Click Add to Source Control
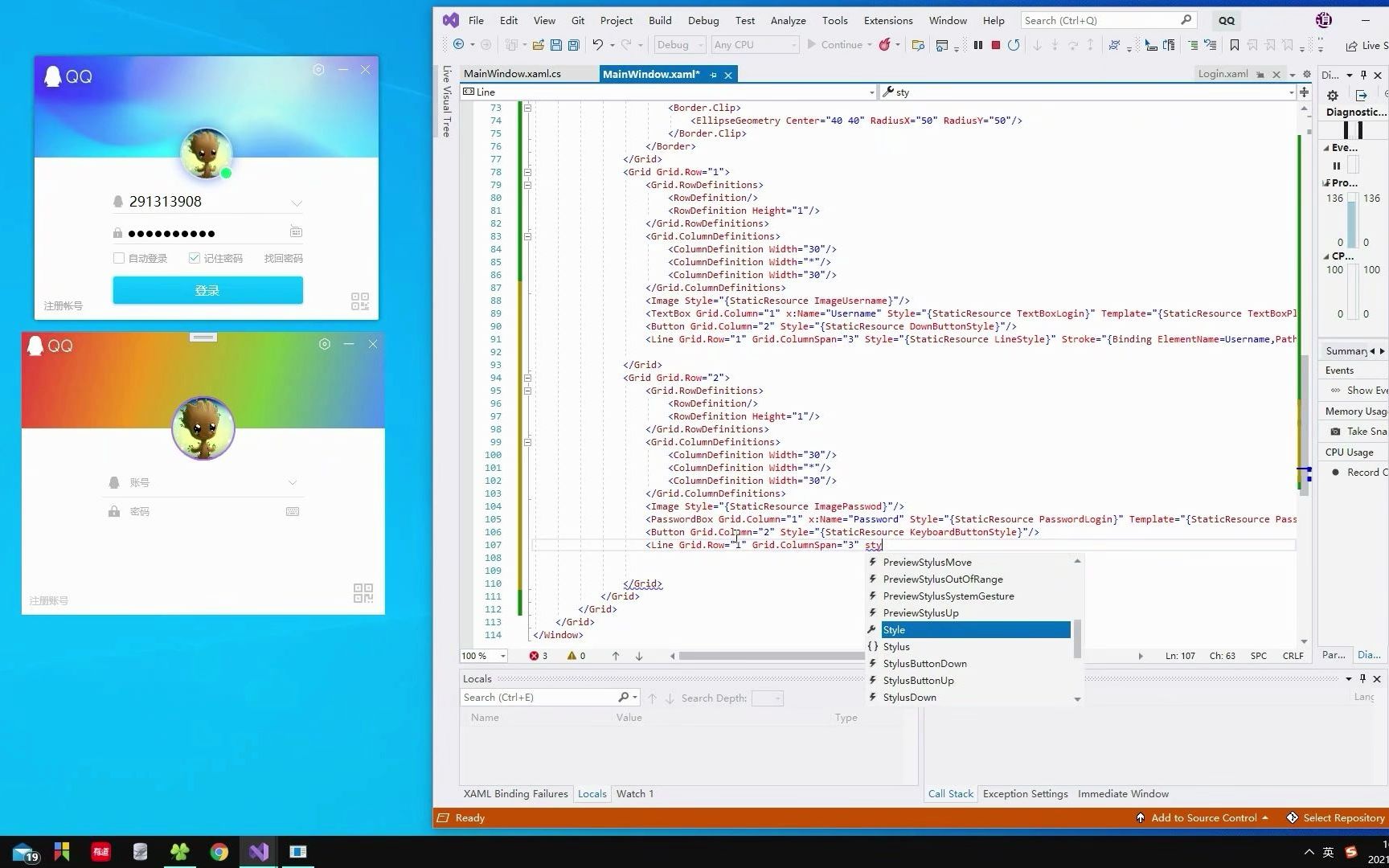Image resolution: width=1389 pixels, height=868 pixels. click(1203, 818)
